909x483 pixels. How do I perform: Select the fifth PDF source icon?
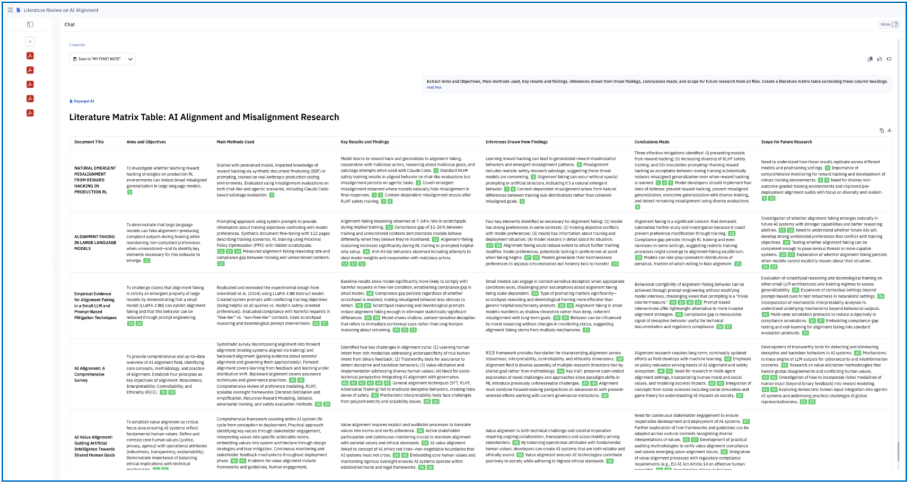coord(31,115)
